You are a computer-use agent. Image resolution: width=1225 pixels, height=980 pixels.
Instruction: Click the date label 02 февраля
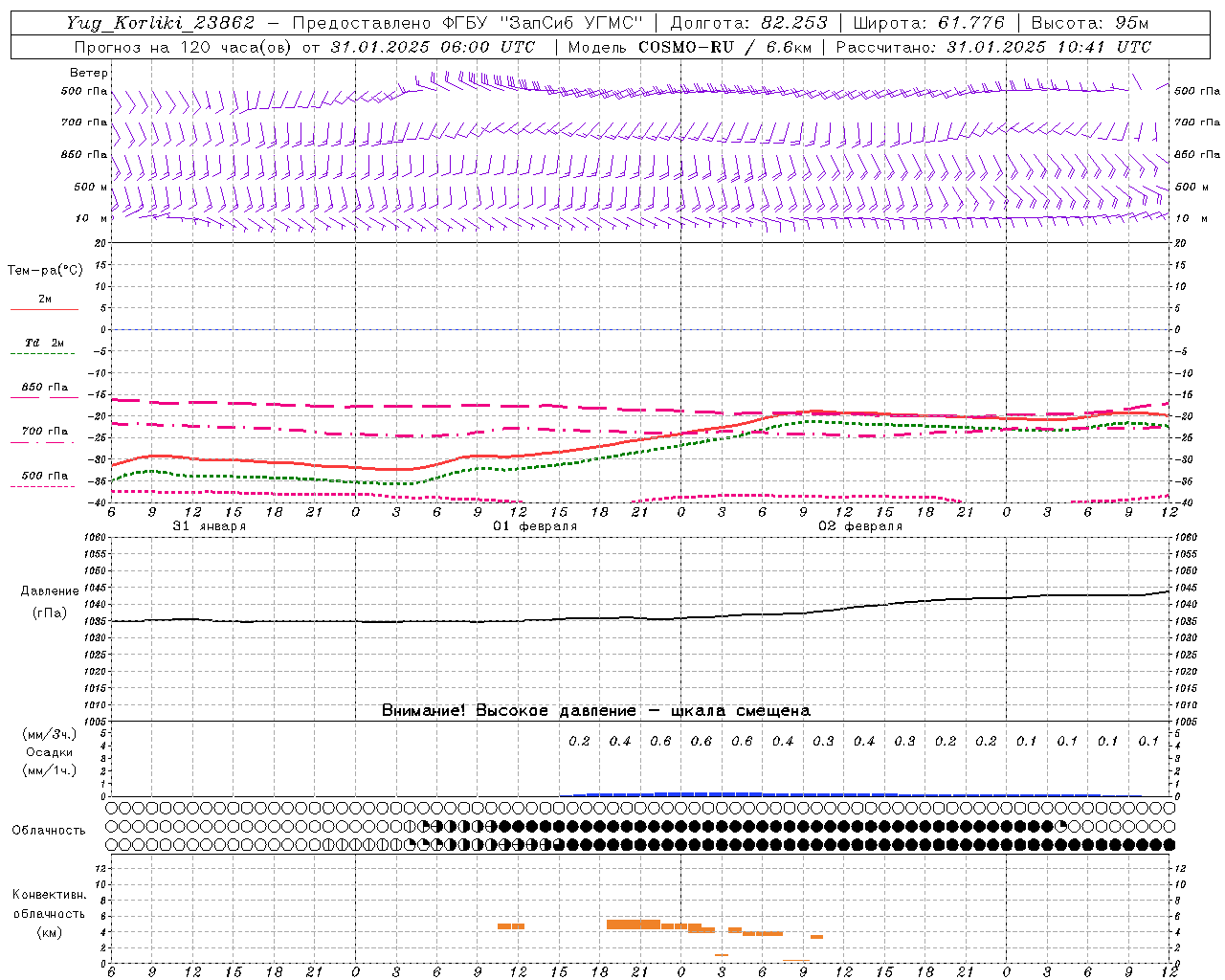coord(860,526)
